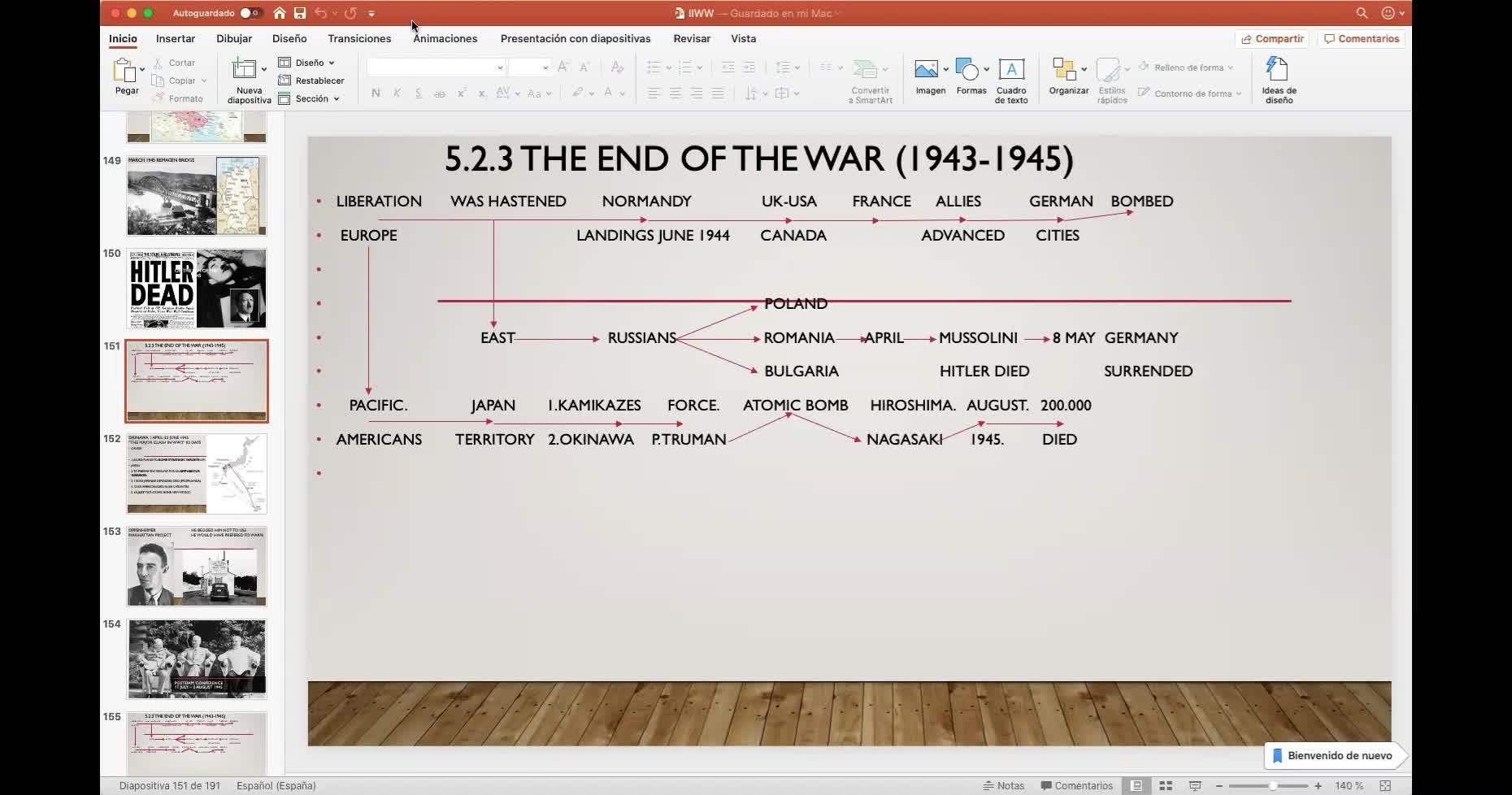This screenshot has width=1512, height=795.
Task: Expand the Relleno de forma dropdown
Action: (x=1231, y=67)
